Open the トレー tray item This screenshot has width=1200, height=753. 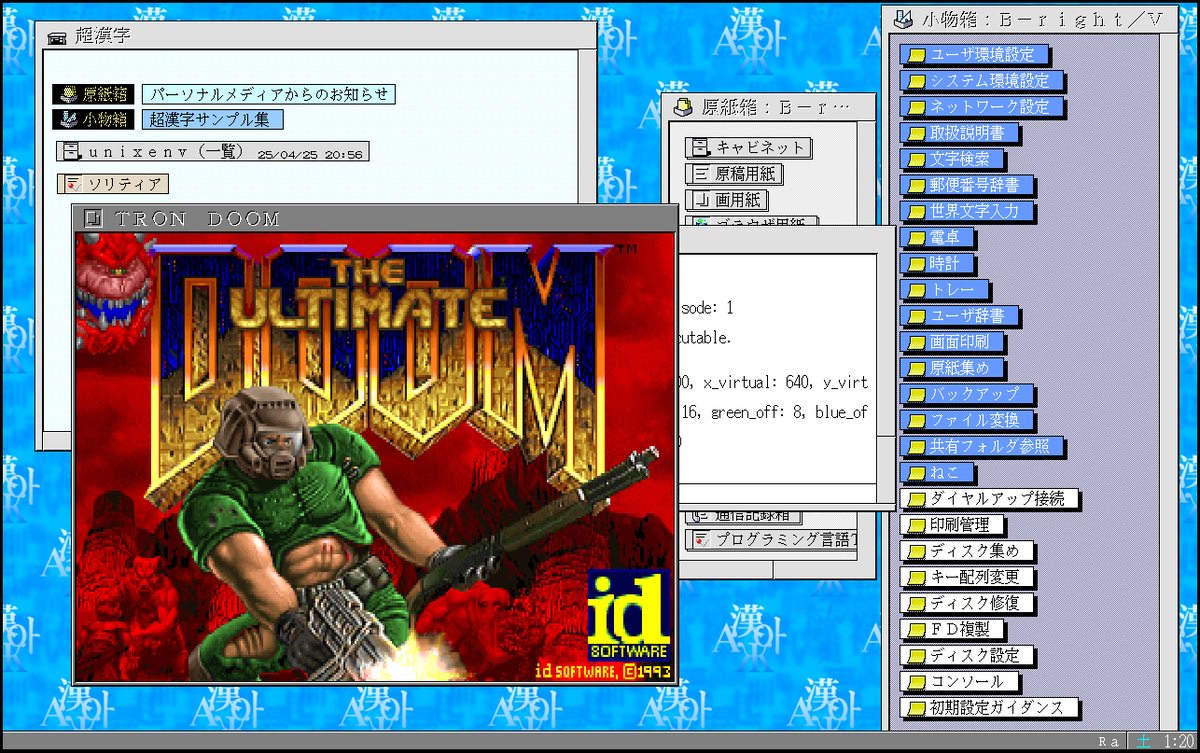[945, 290]
